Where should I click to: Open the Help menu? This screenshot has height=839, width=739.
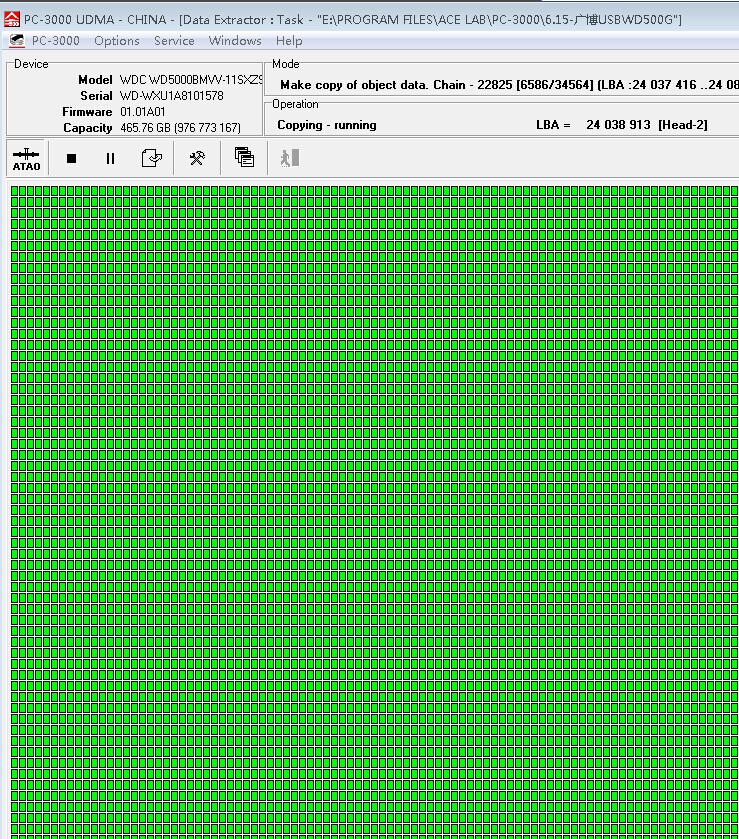[289, 41]
